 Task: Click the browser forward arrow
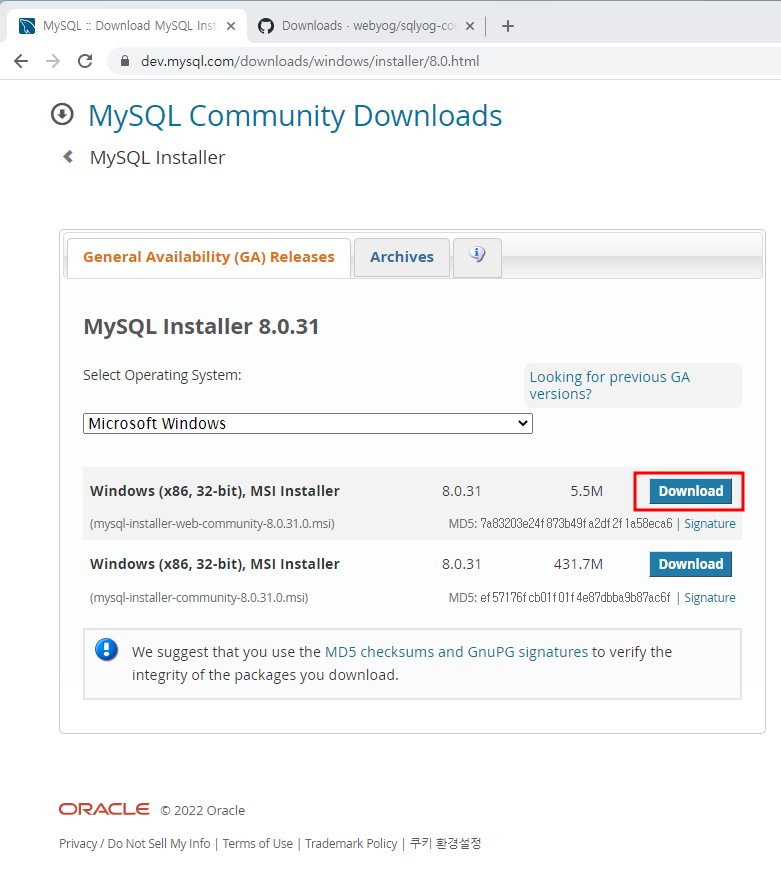coord(53,61)
